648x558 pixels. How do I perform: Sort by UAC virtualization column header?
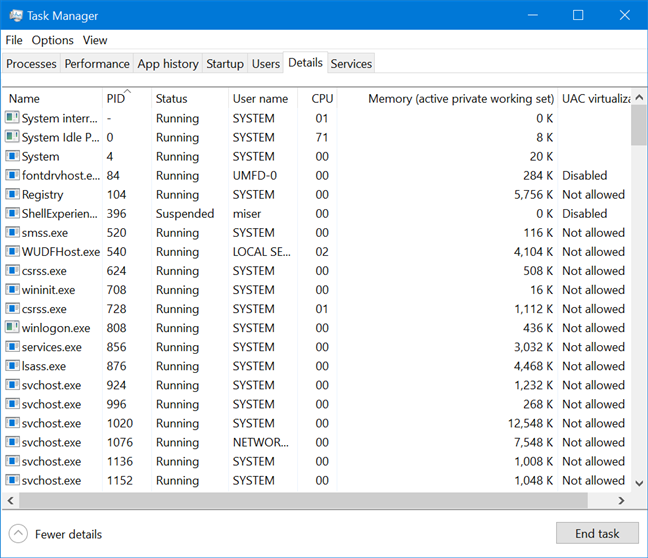coord(595,98)
